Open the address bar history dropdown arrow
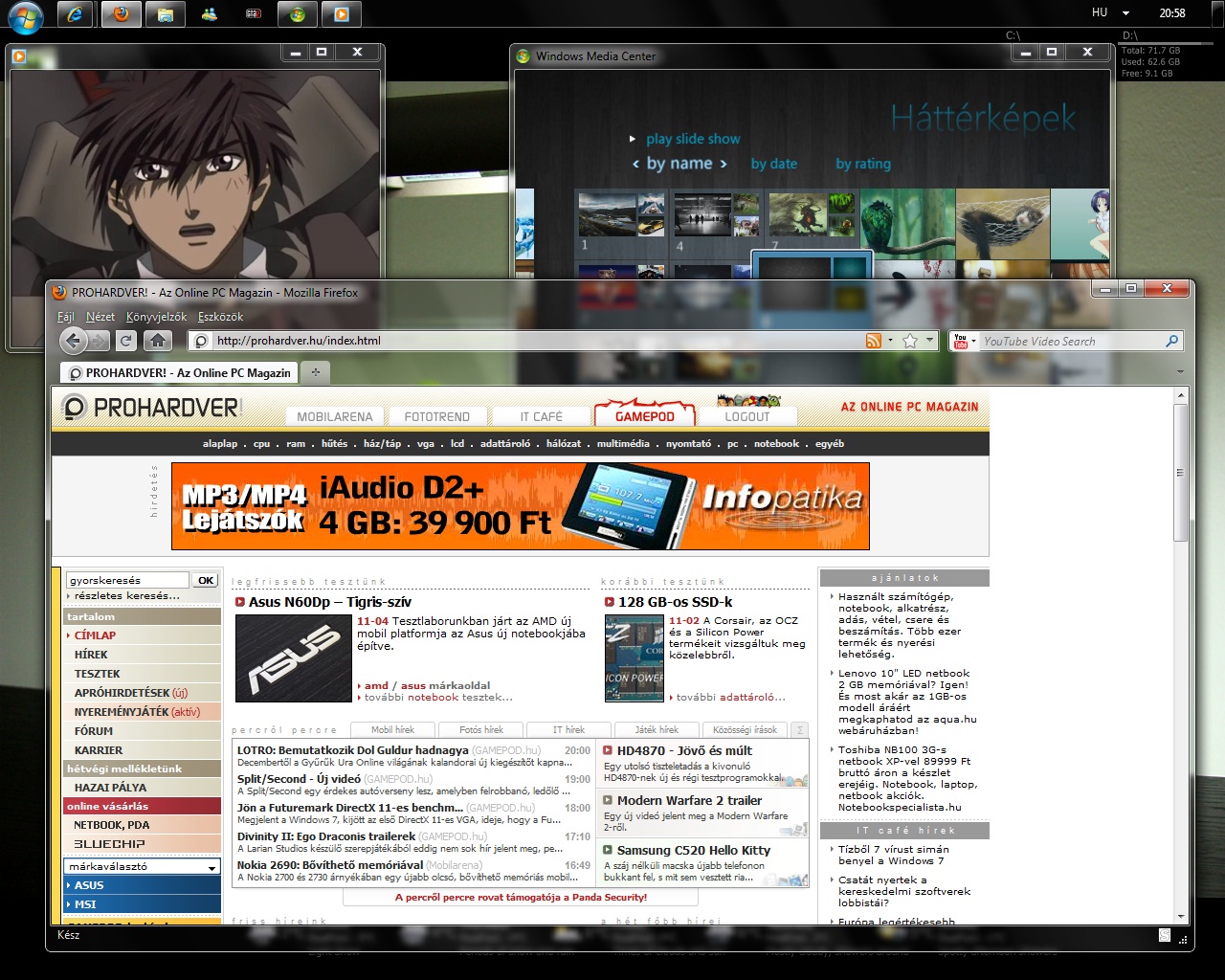Viewport: 1225px width, 980px height. (929, 341)
